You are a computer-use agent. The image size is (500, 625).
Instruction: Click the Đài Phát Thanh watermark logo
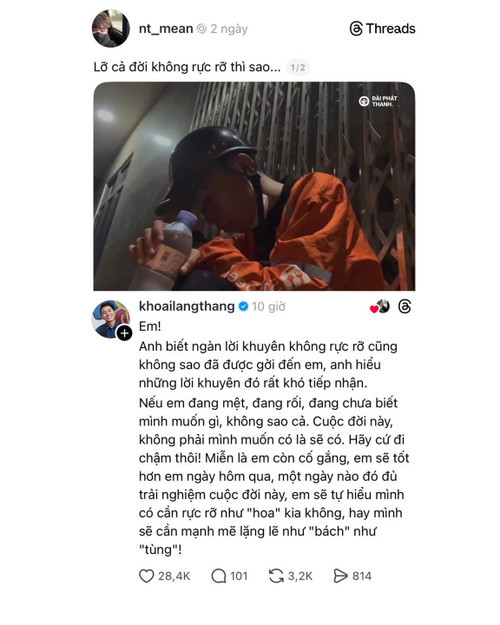coord(378,101)
